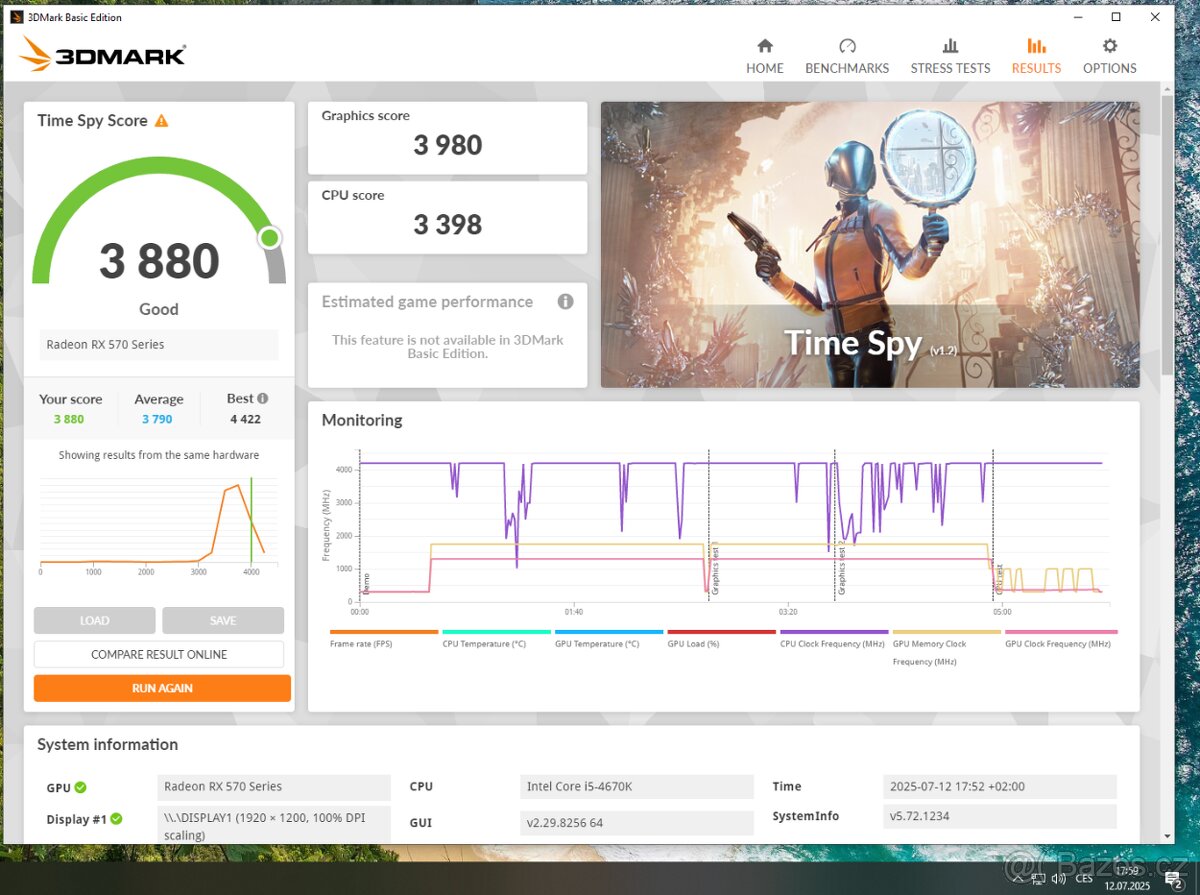Click the orange RUN AGAIN button

coord(162,688)
